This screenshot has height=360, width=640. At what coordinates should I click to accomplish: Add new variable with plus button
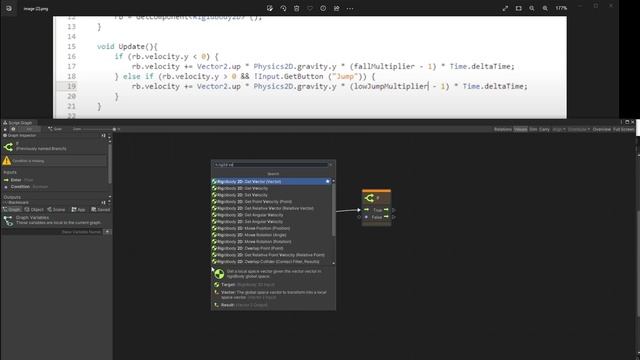tap(107, 232)
